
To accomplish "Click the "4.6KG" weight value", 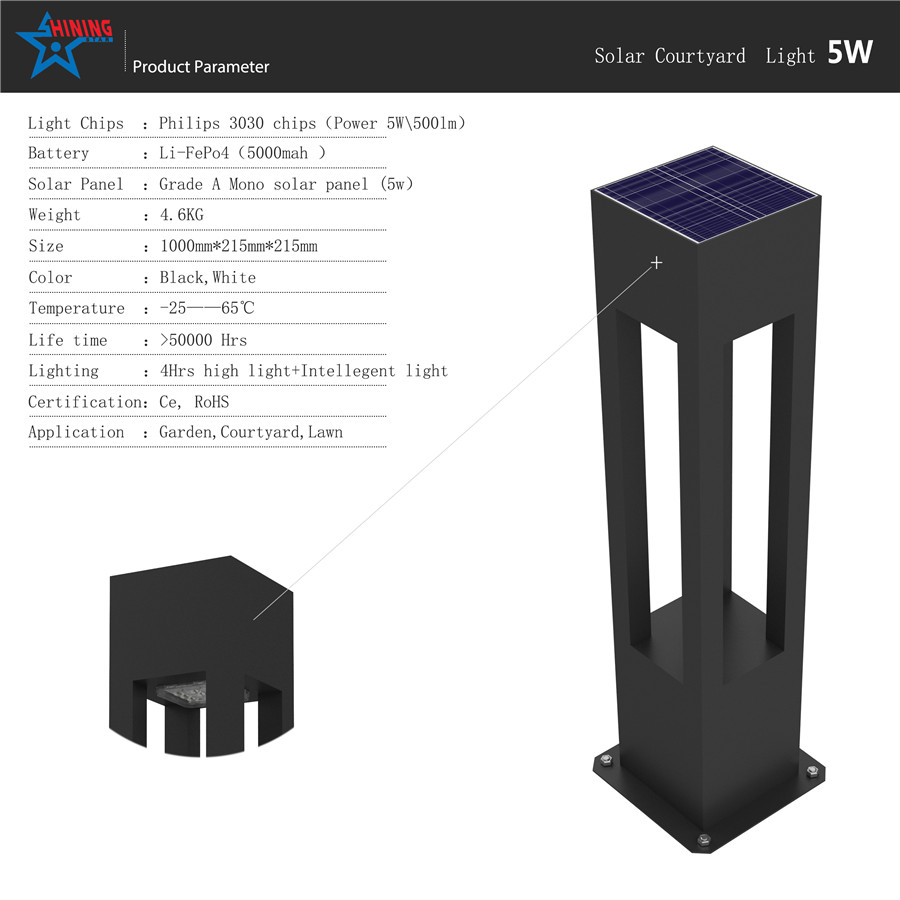I will (181, 215).
